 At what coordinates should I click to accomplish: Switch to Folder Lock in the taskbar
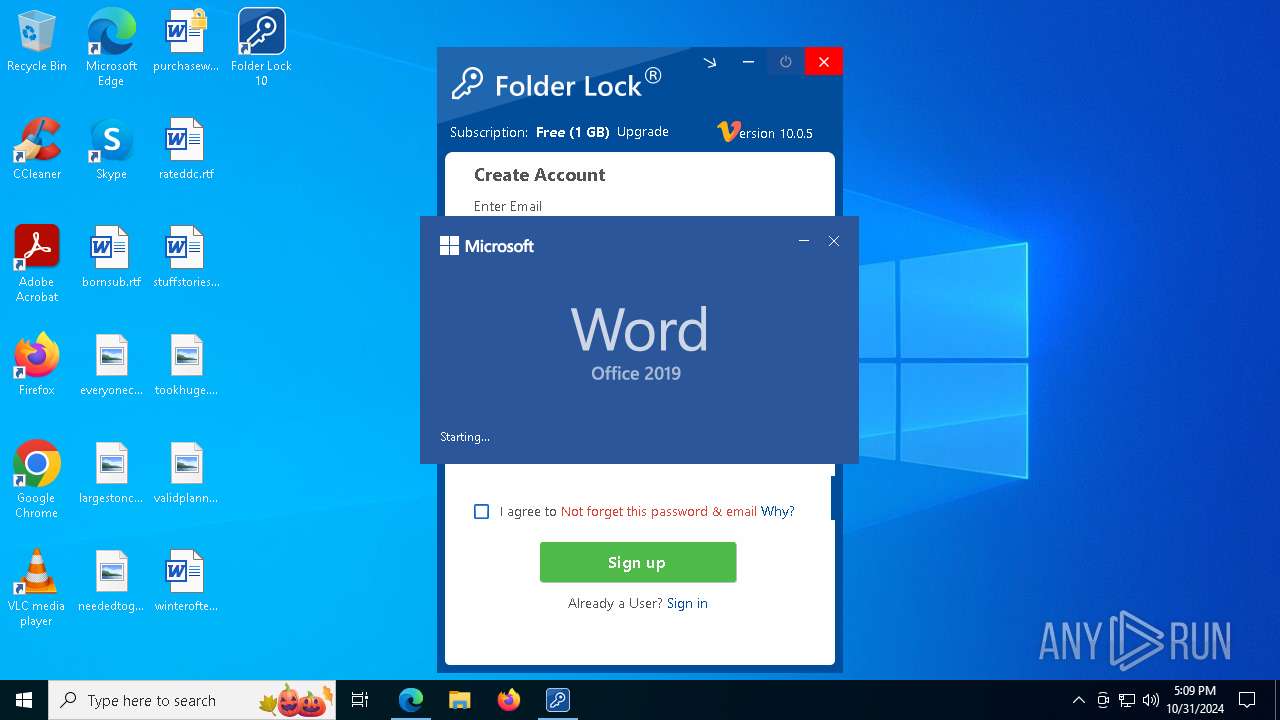[x=558, y=700]
